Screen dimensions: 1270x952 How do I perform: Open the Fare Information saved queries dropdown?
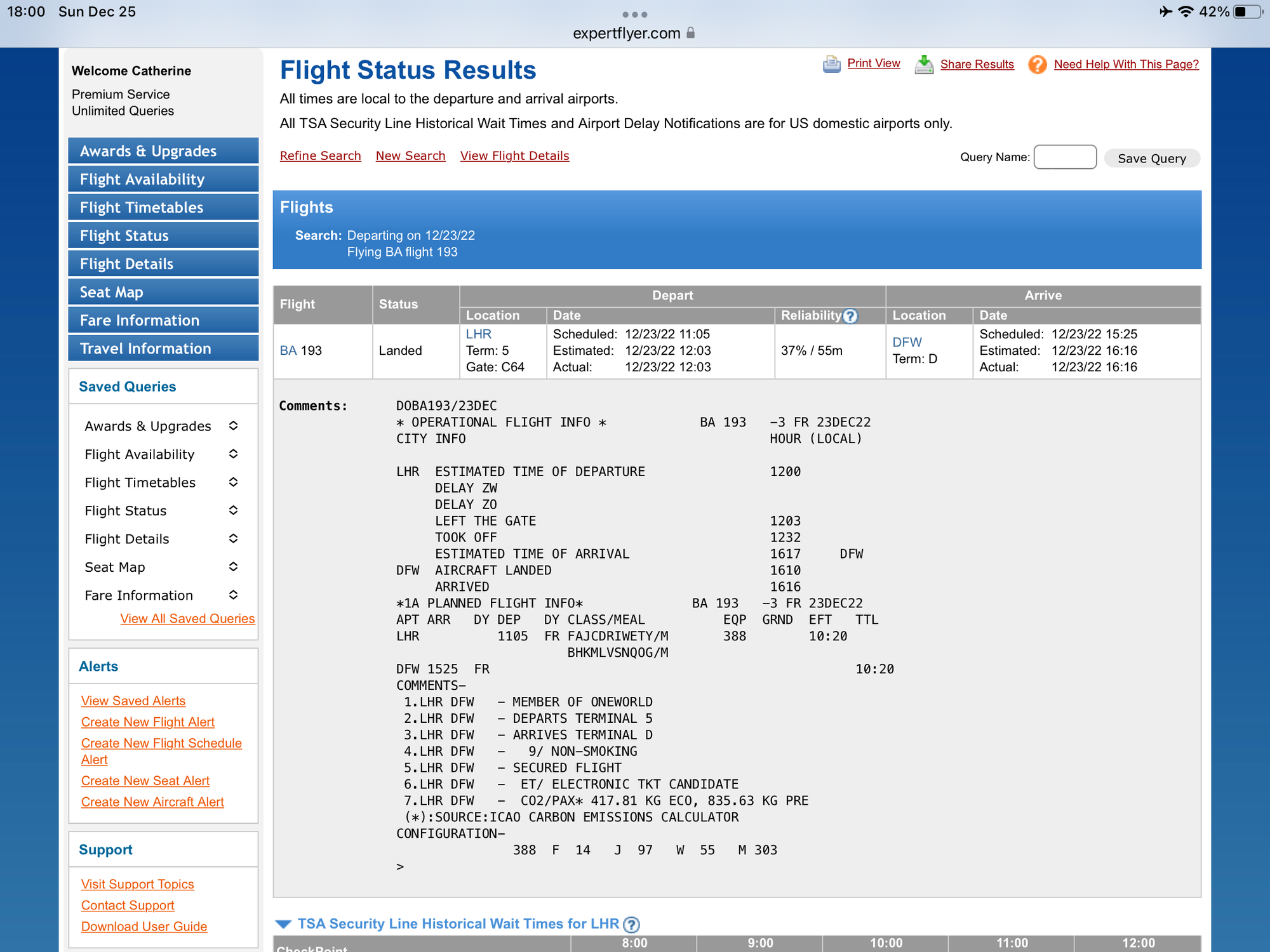click(233, 595)
